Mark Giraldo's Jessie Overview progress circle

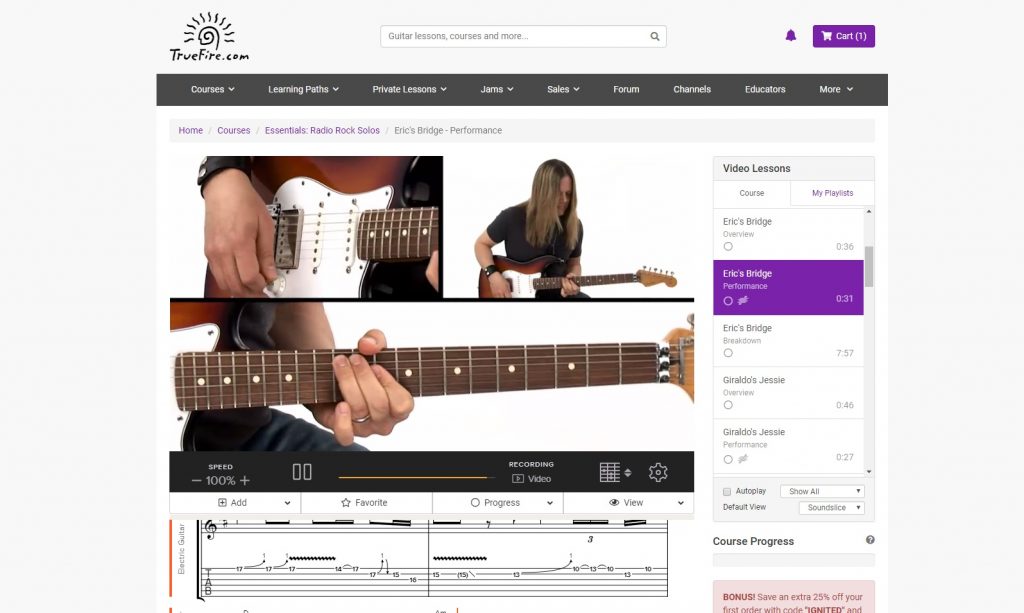click(728, 405)
